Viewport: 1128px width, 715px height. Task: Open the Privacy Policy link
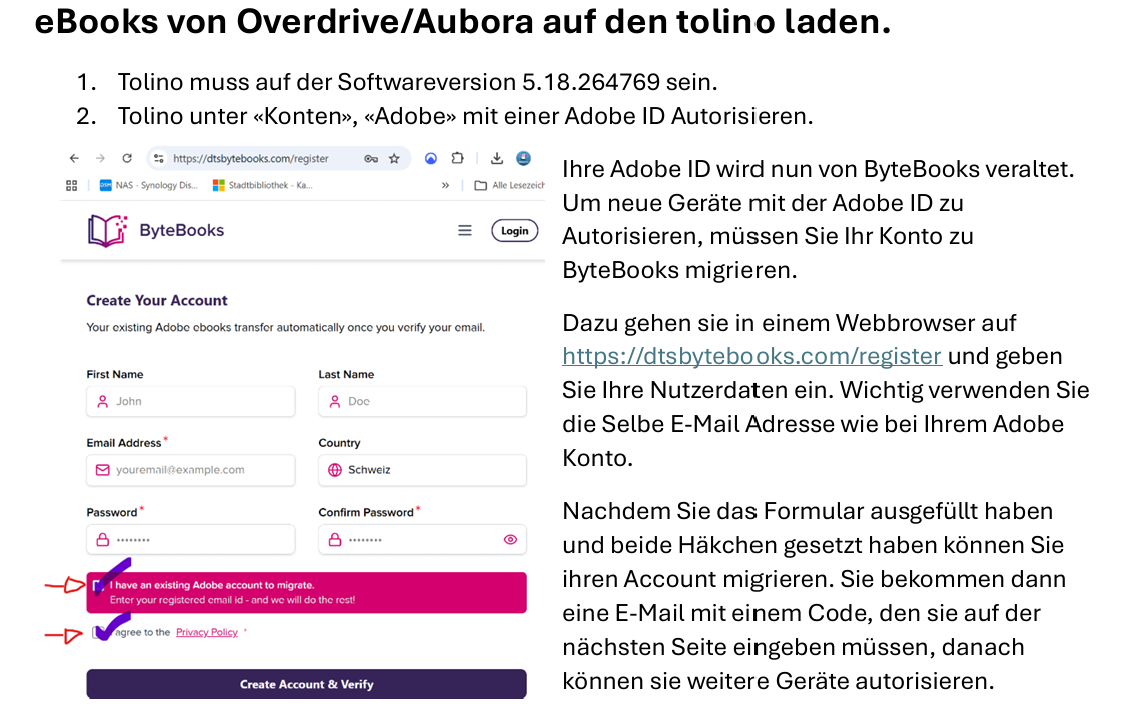pos(206,632)
